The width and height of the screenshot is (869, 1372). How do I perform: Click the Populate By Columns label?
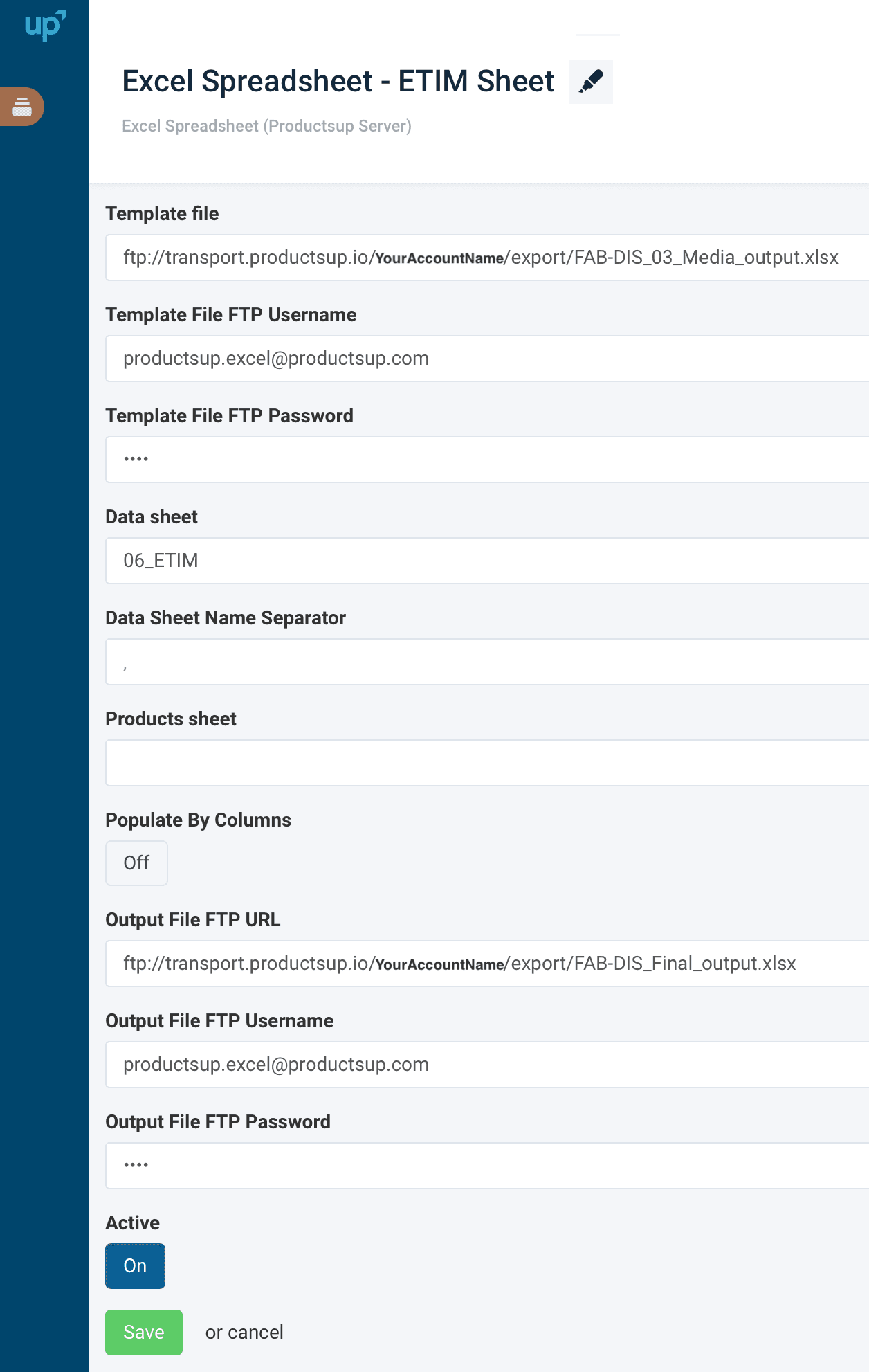pos(198,820)
